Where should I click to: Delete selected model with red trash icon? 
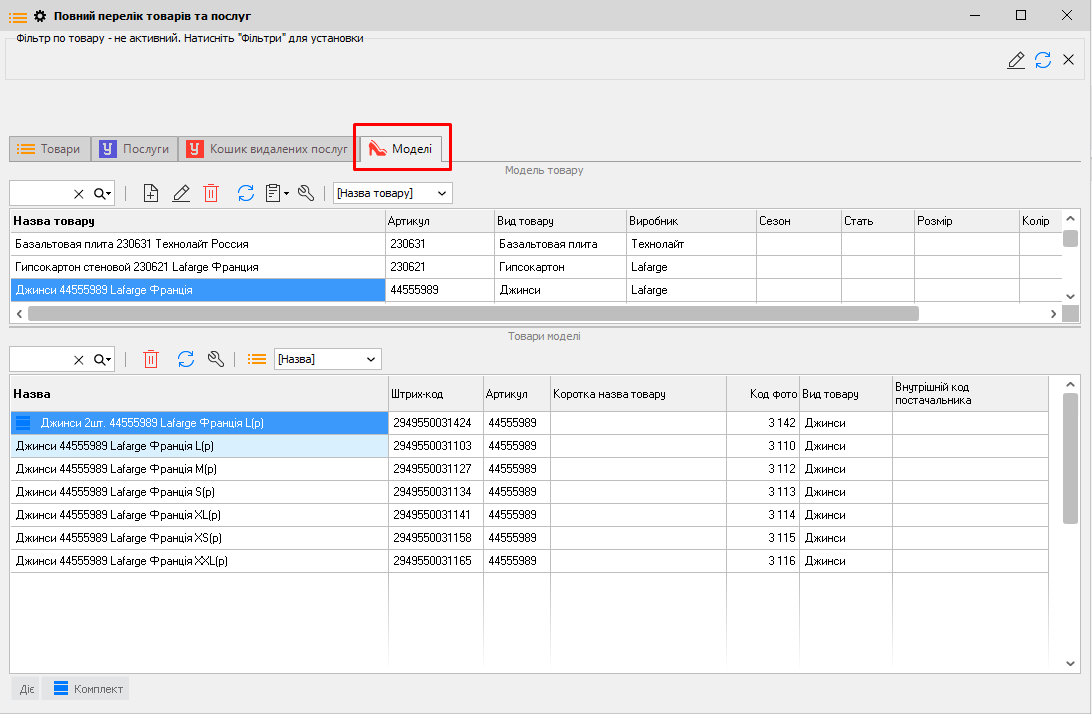point(211,193)
